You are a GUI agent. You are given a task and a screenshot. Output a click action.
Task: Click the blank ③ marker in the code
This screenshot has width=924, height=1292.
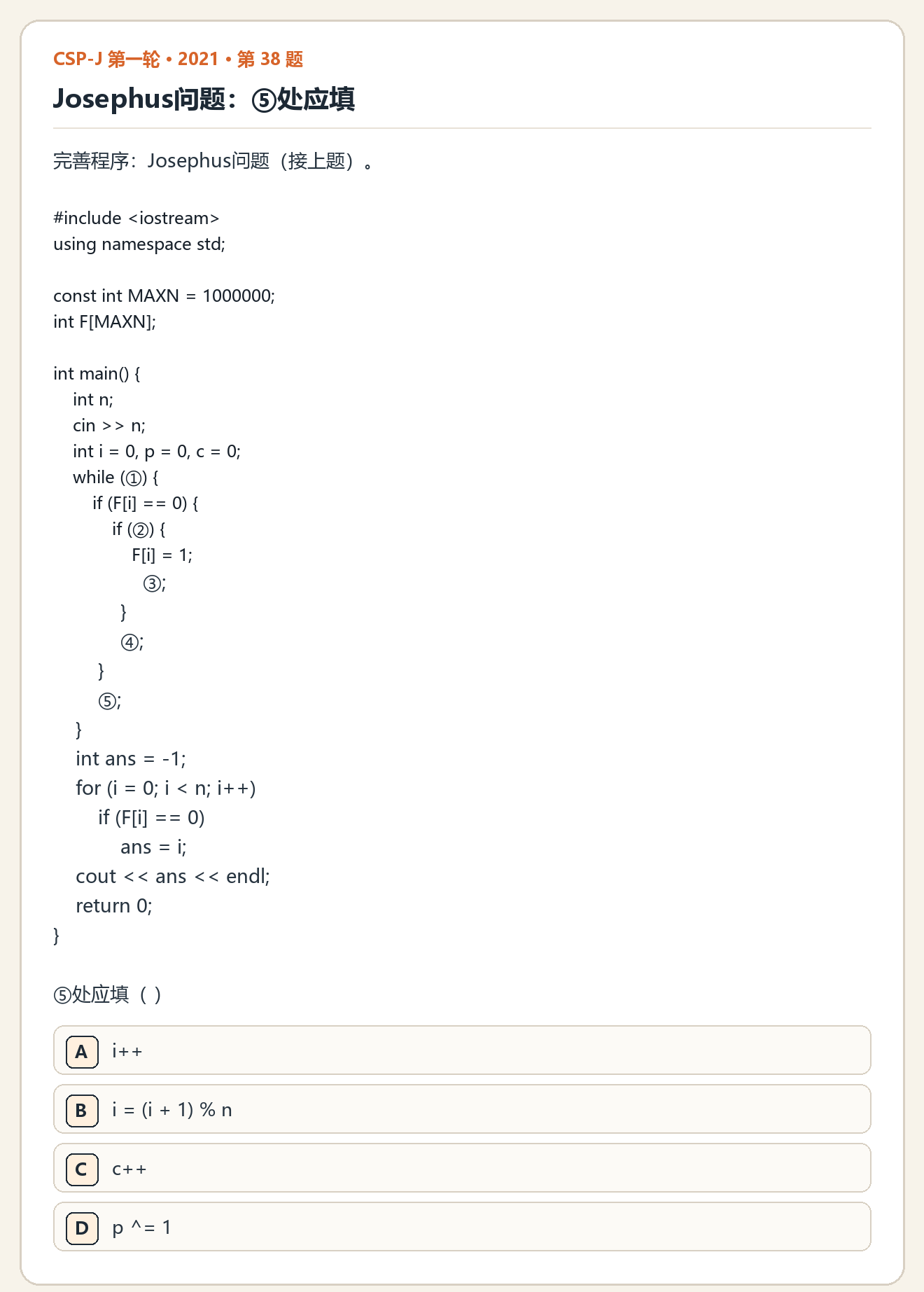click(153, 583)
